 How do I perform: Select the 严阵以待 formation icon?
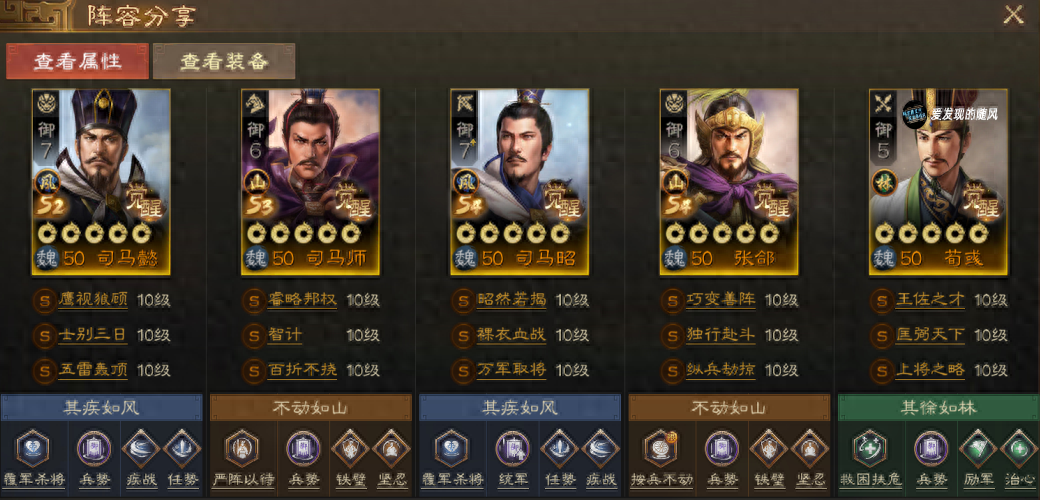[241, 448]
